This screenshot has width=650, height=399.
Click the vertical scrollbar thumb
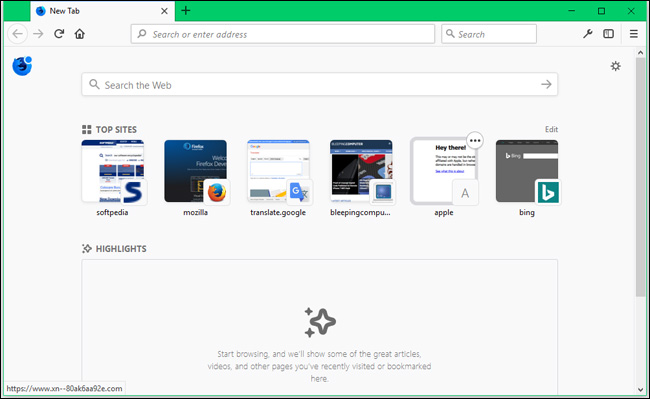point(641,177)
